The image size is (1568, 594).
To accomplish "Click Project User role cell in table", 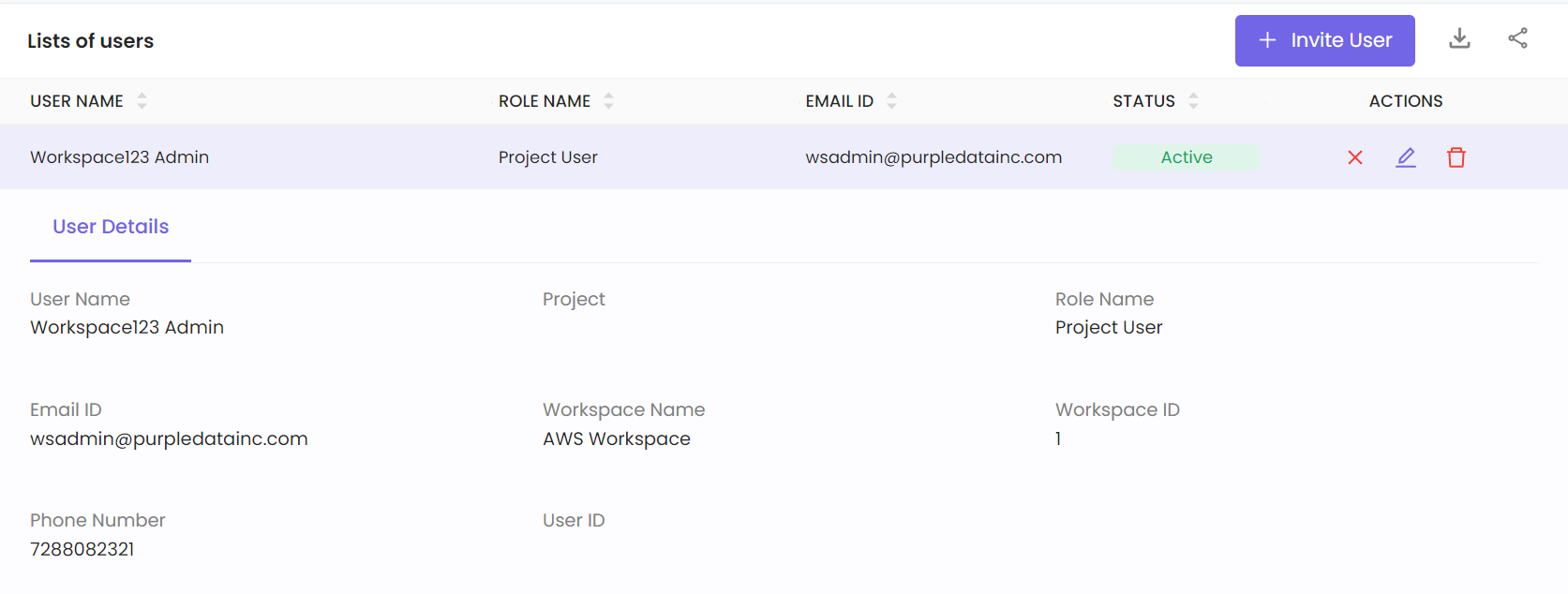I will (x=547, y=157).
